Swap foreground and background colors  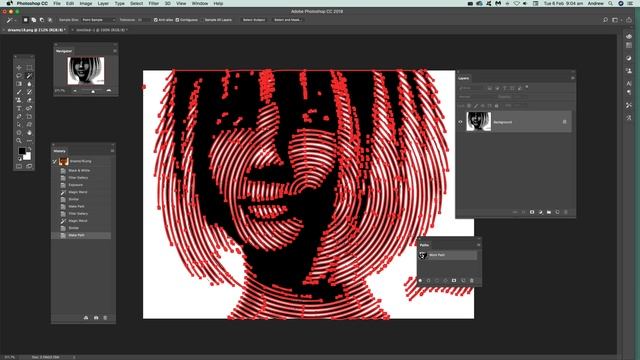point(29,149)
